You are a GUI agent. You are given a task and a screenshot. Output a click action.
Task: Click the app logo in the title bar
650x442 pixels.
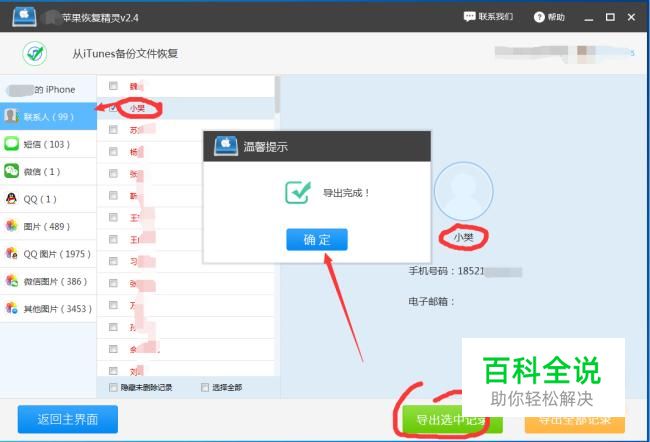click(24, 16)
